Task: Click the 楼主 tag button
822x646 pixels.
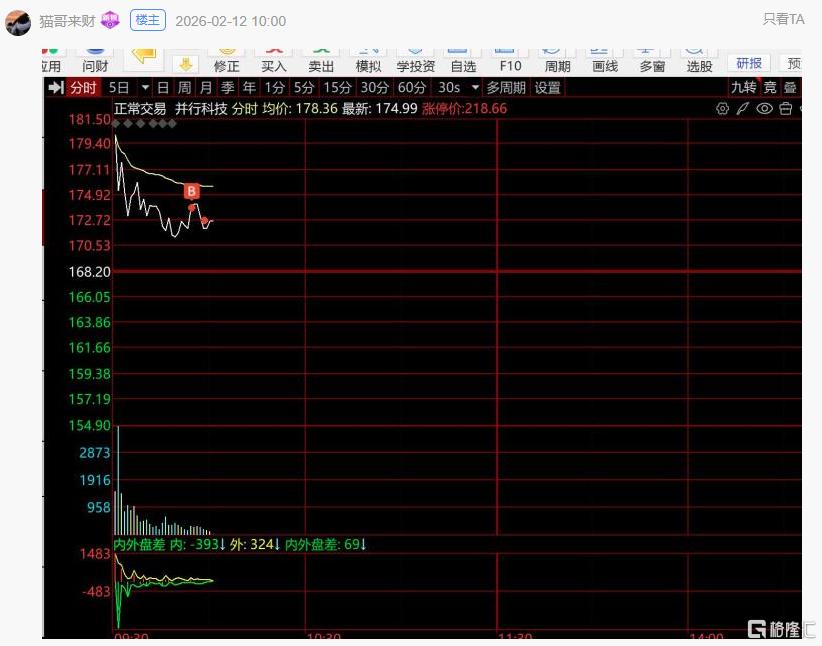Action: point(148,20)
